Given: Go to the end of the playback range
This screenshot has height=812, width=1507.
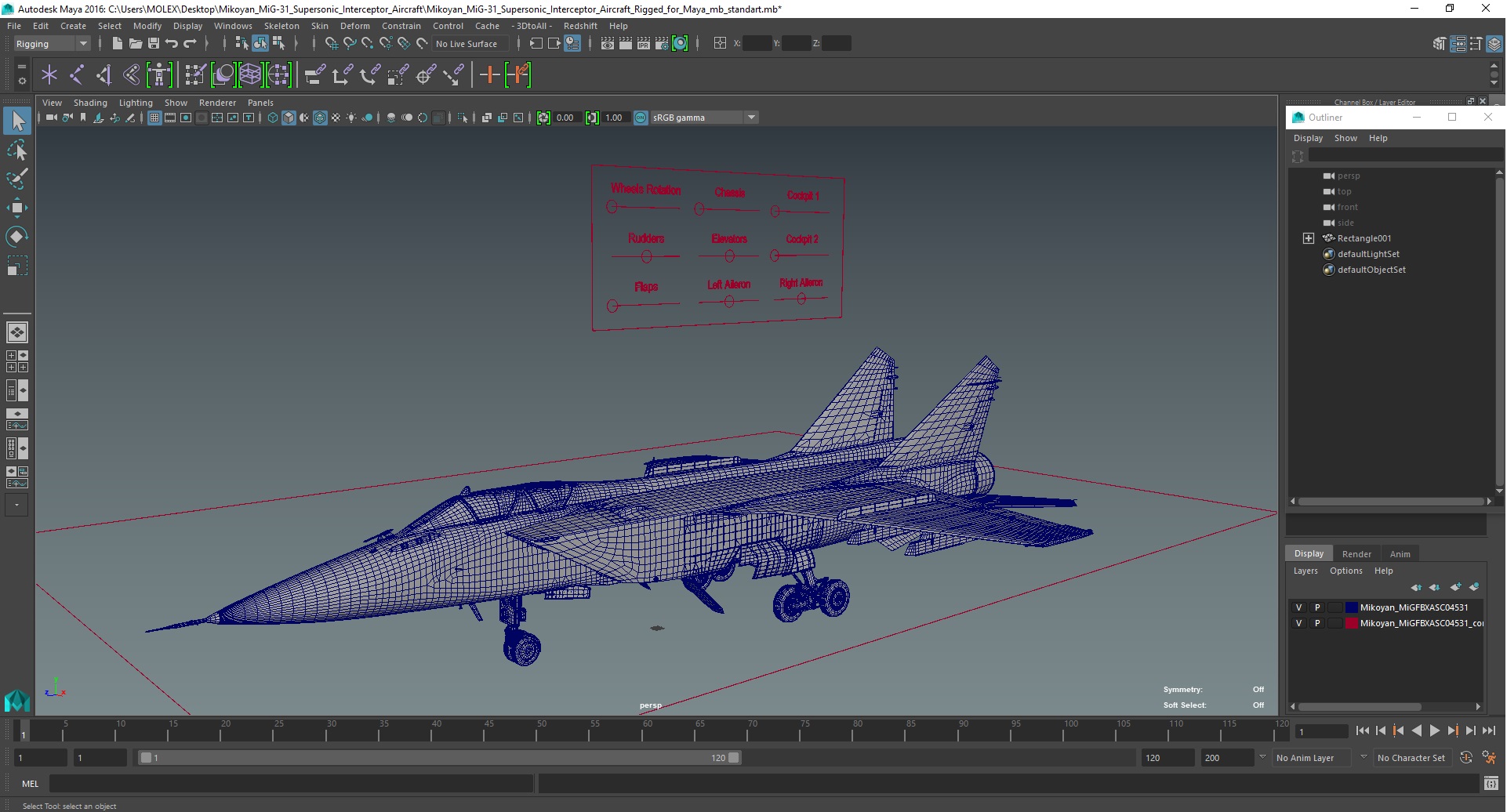Looking at the screenshot, I should click(x=1489, y=730).
